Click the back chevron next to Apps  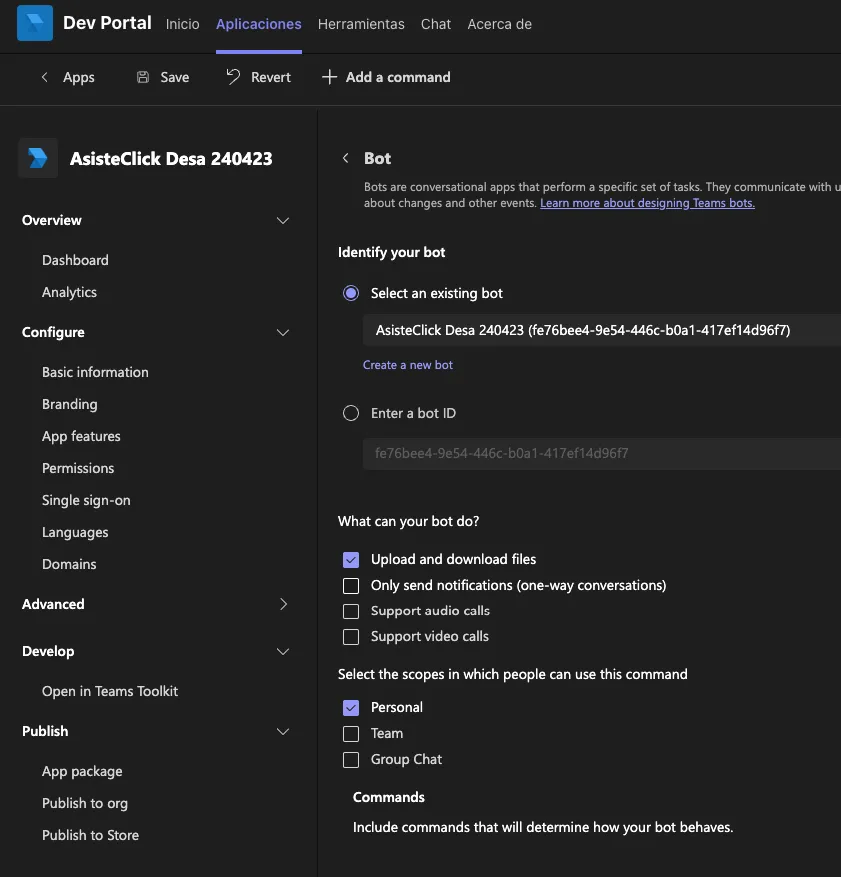point(45,77)
